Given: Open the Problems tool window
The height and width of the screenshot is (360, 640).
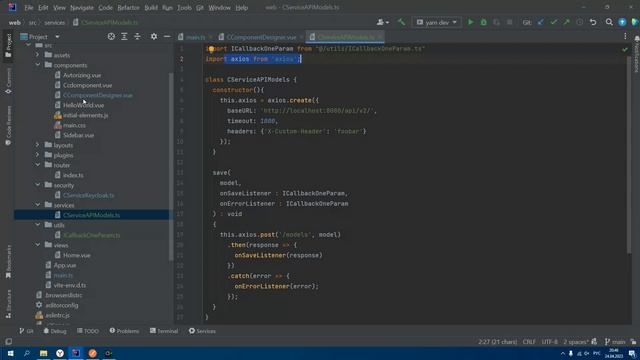Looking at the screenshot, I should click(124, 331).
